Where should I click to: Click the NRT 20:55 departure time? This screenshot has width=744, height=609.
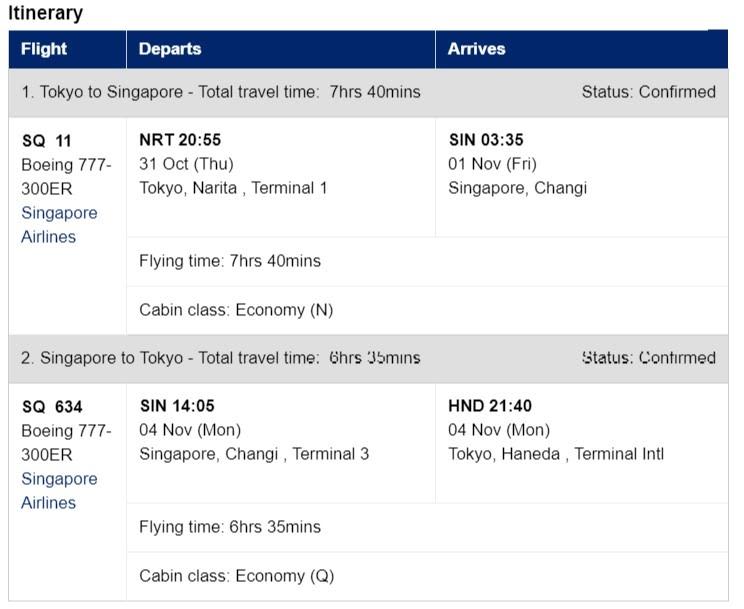180,140
